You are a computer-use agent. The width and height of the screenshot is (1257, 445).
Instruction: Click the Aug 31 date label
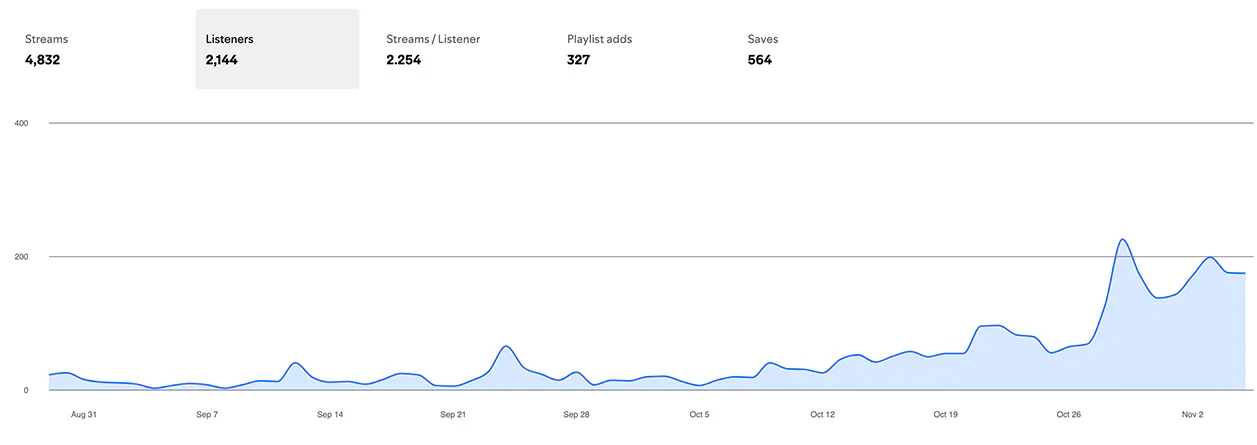85,414
